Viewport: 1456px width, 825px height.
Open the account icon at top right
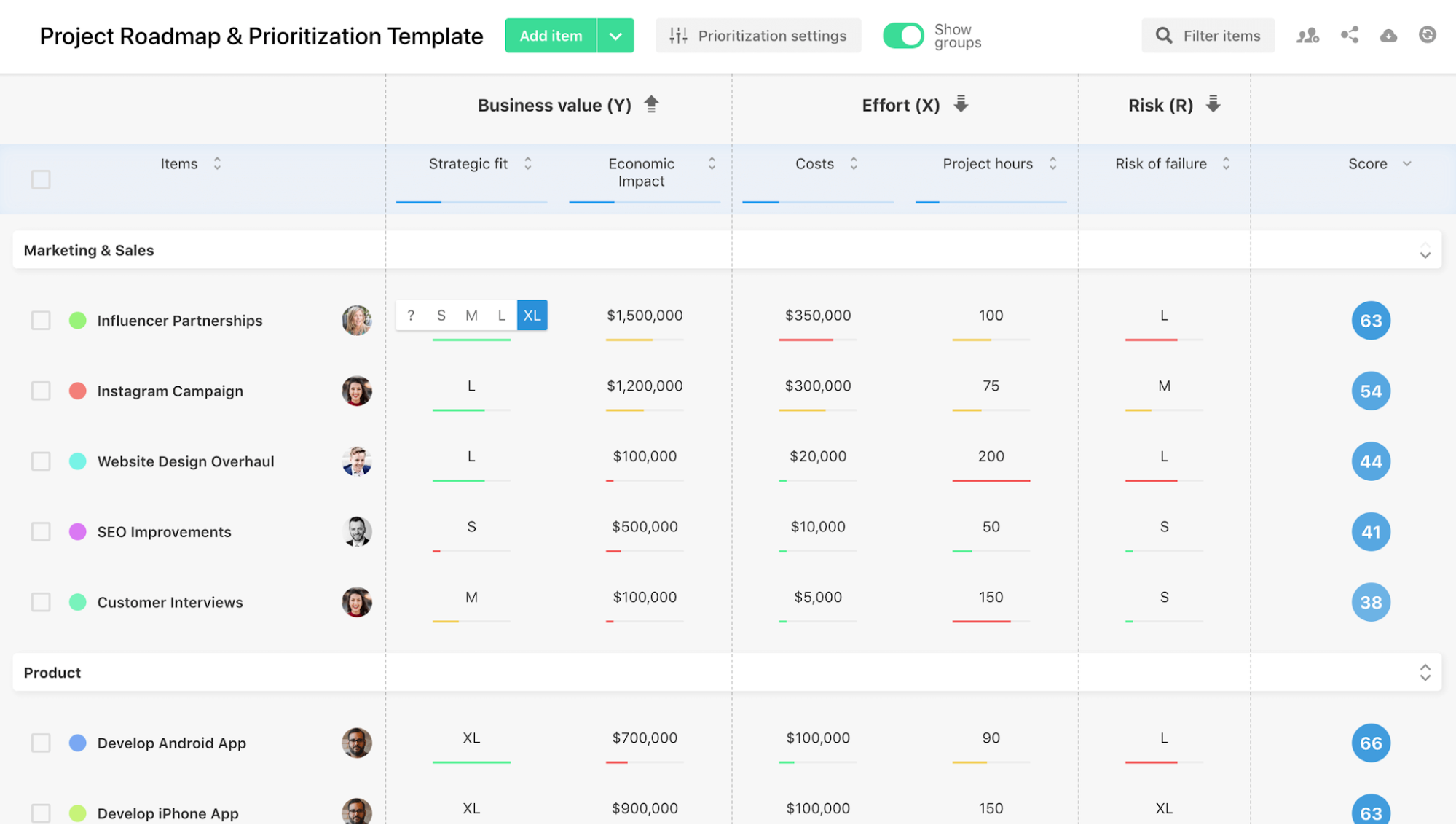click(1427, 35)
